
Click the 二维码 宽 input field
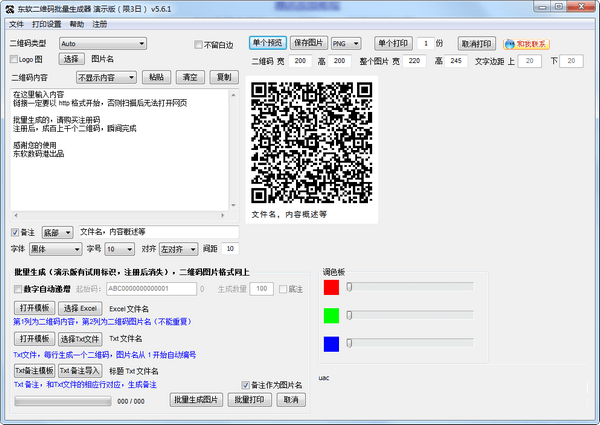[301, 61]
